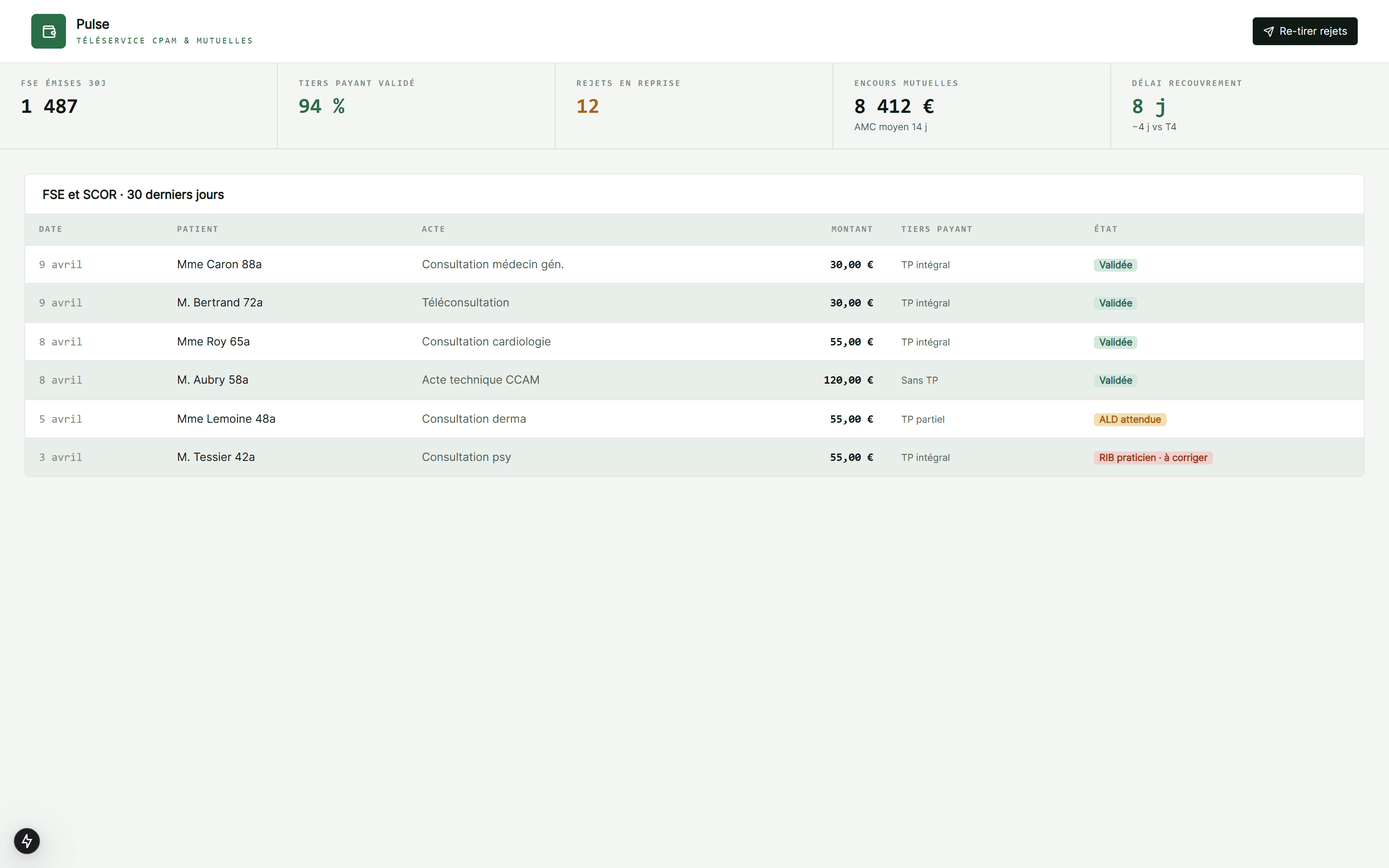Click Consultation psy cell
Image resolution: width=1389 pixels, height=868 pixels.
[467, 457]
